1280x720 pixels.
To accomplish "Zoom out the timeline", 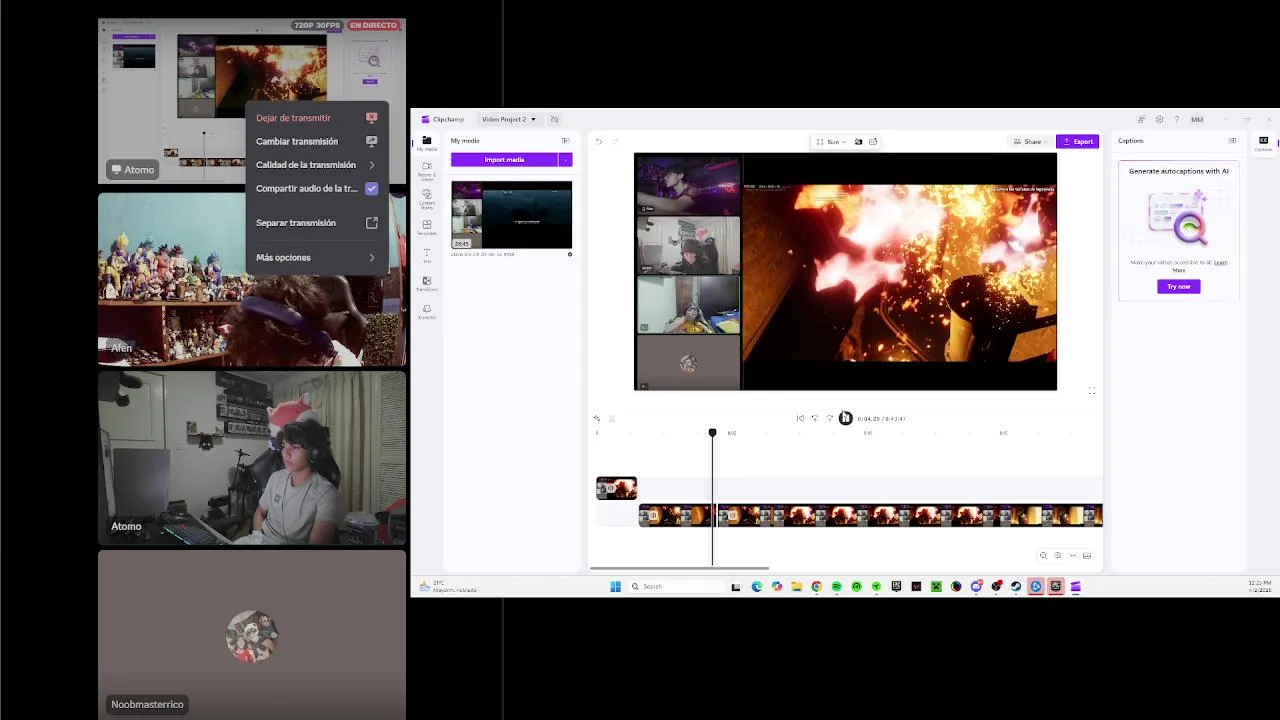I will click(1043, 555).
